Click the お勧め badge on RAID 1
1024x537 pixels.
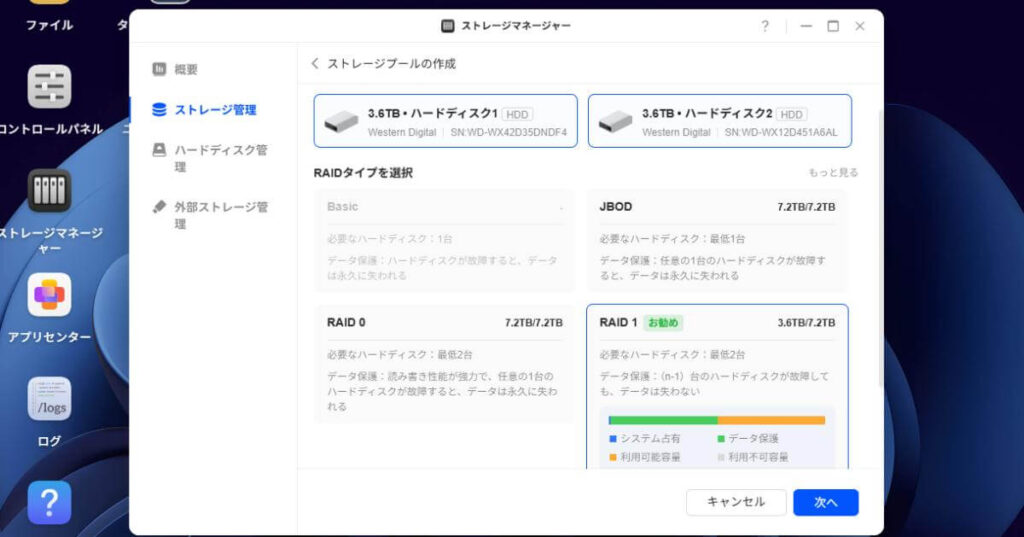663,323
